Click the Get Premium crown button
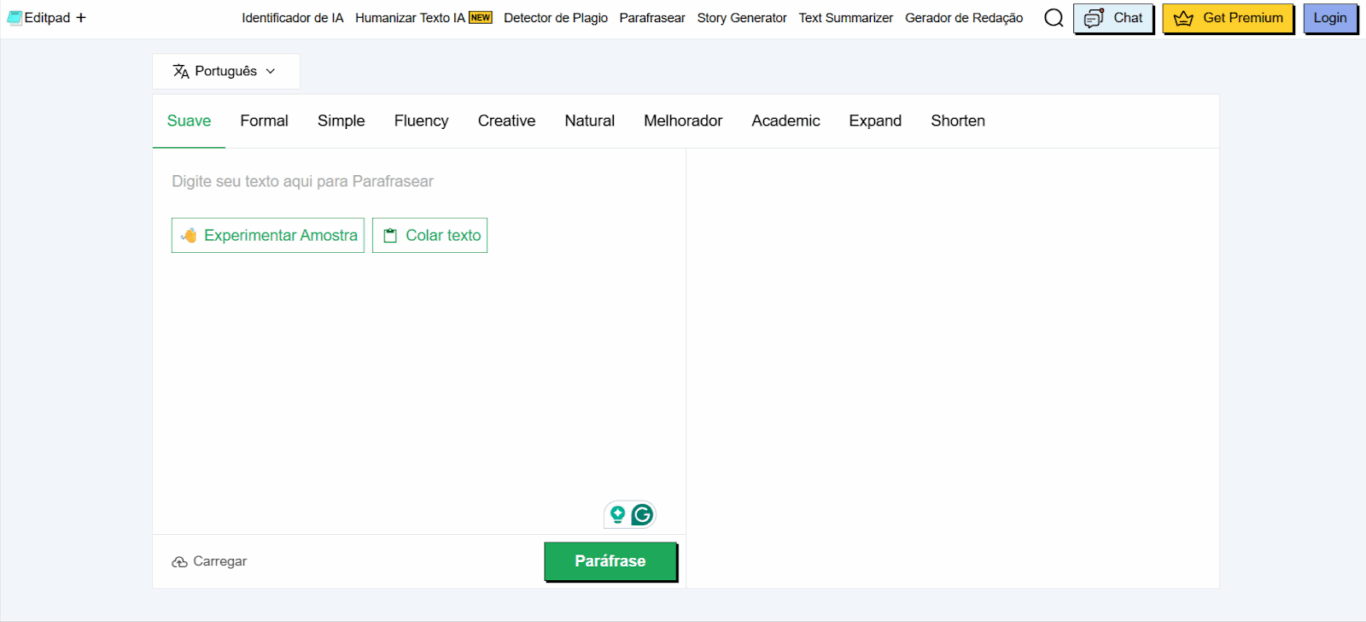 click(x=1227, y=18)
